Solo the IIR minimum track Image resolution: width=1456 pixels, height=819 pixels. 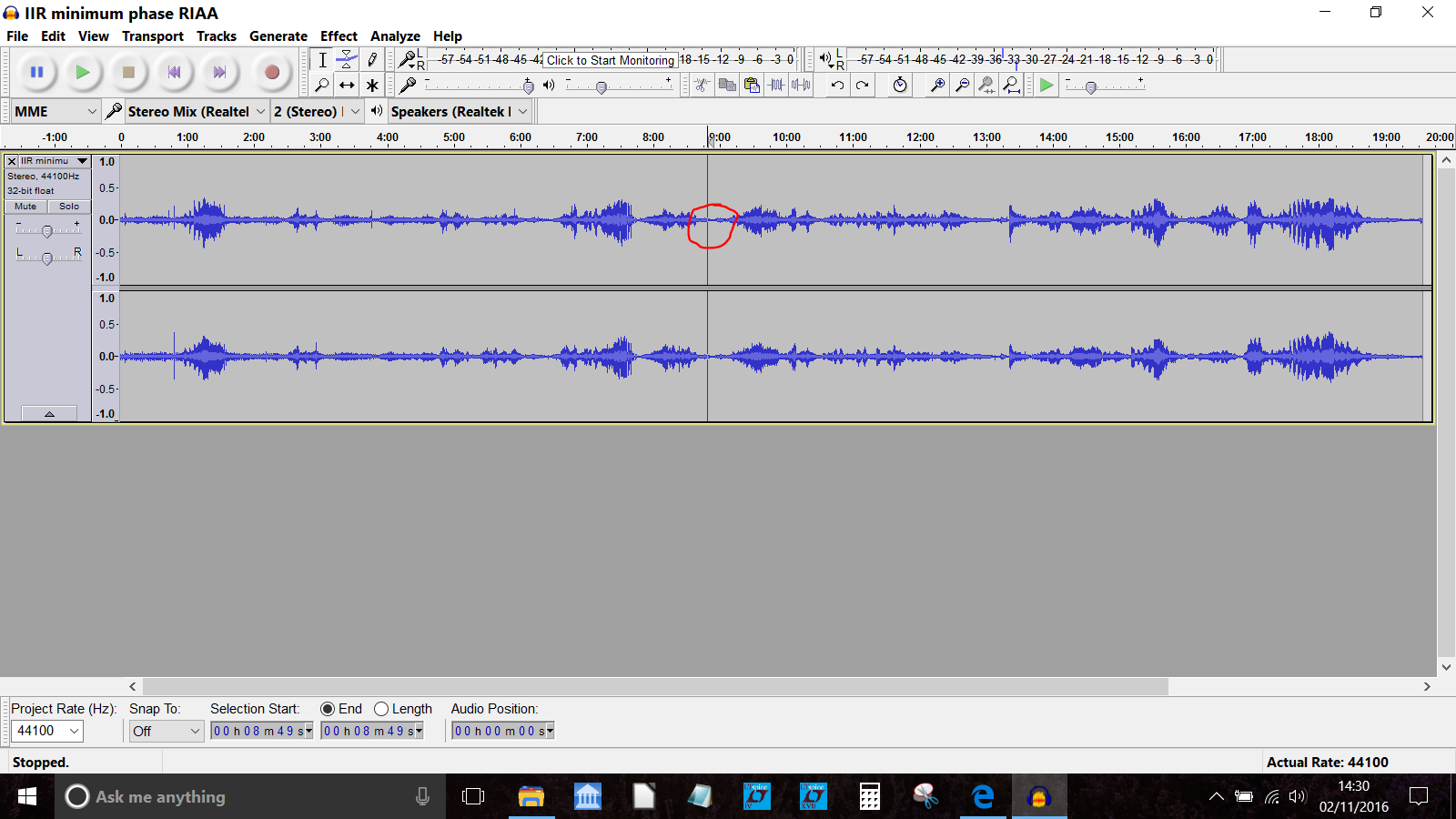click(69, 207)
